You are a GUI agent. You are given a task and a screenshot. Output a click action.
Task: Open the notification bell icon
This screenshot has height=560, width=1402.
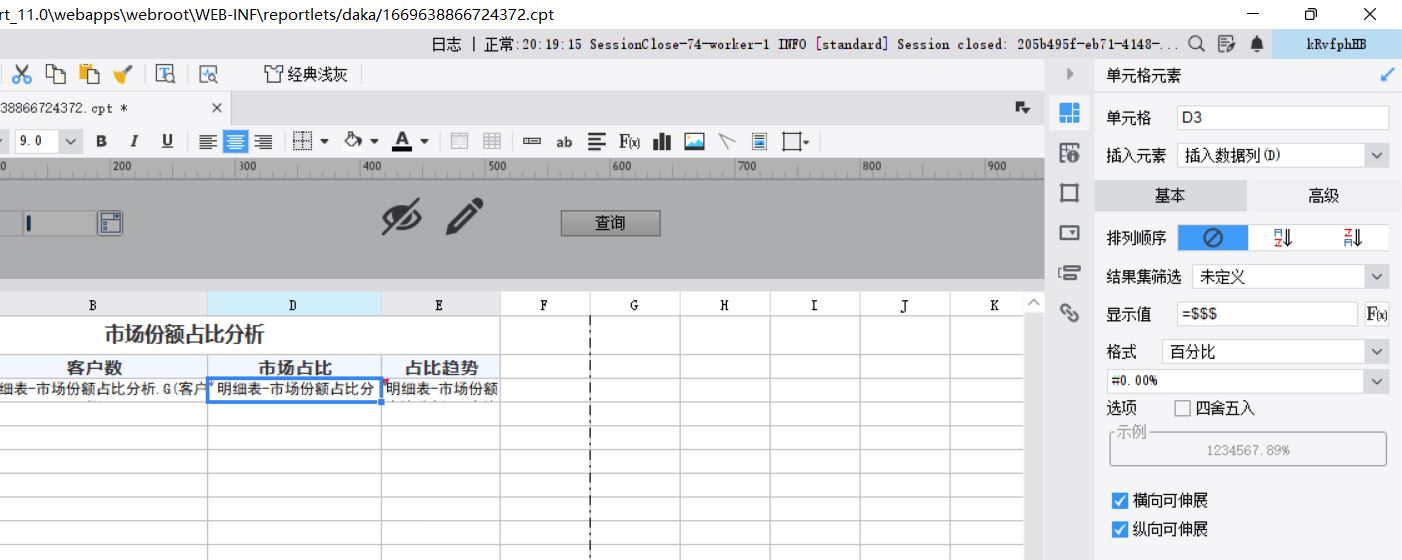click(1257, 44)
